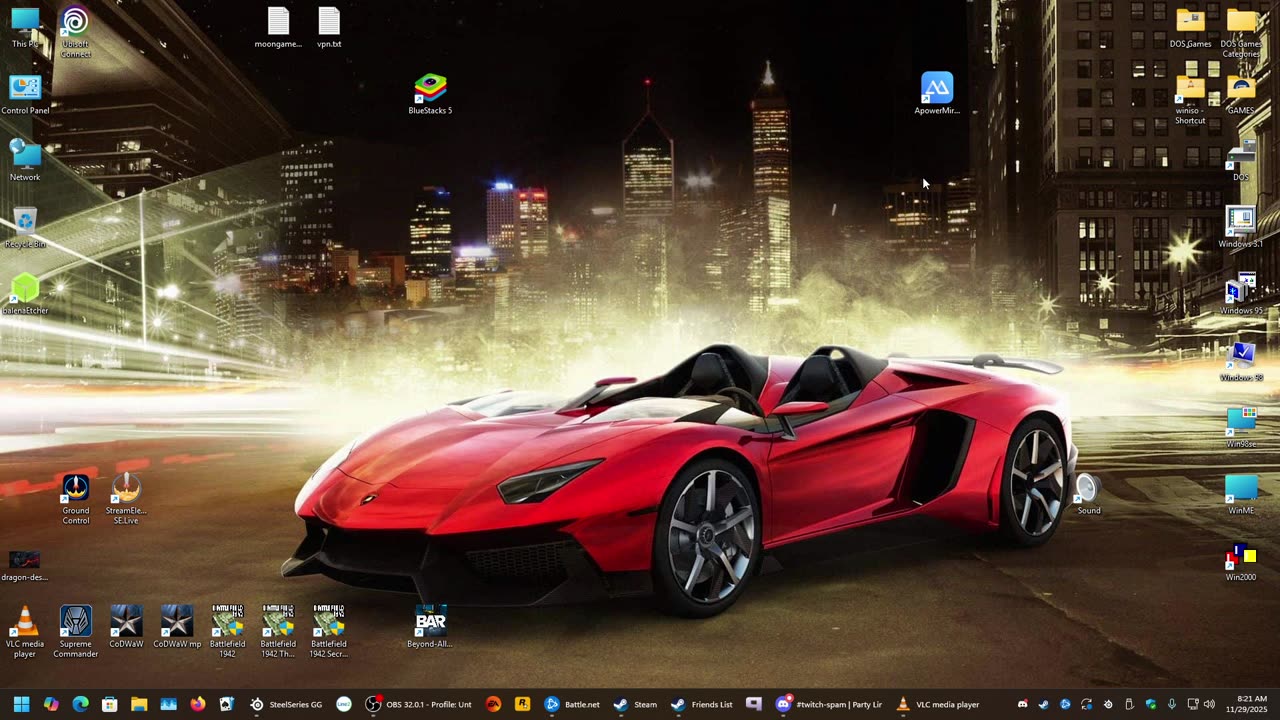Open the purple chat app on taskbar
The width and height of the screenshot is (1280, 720).
[754, 704]
